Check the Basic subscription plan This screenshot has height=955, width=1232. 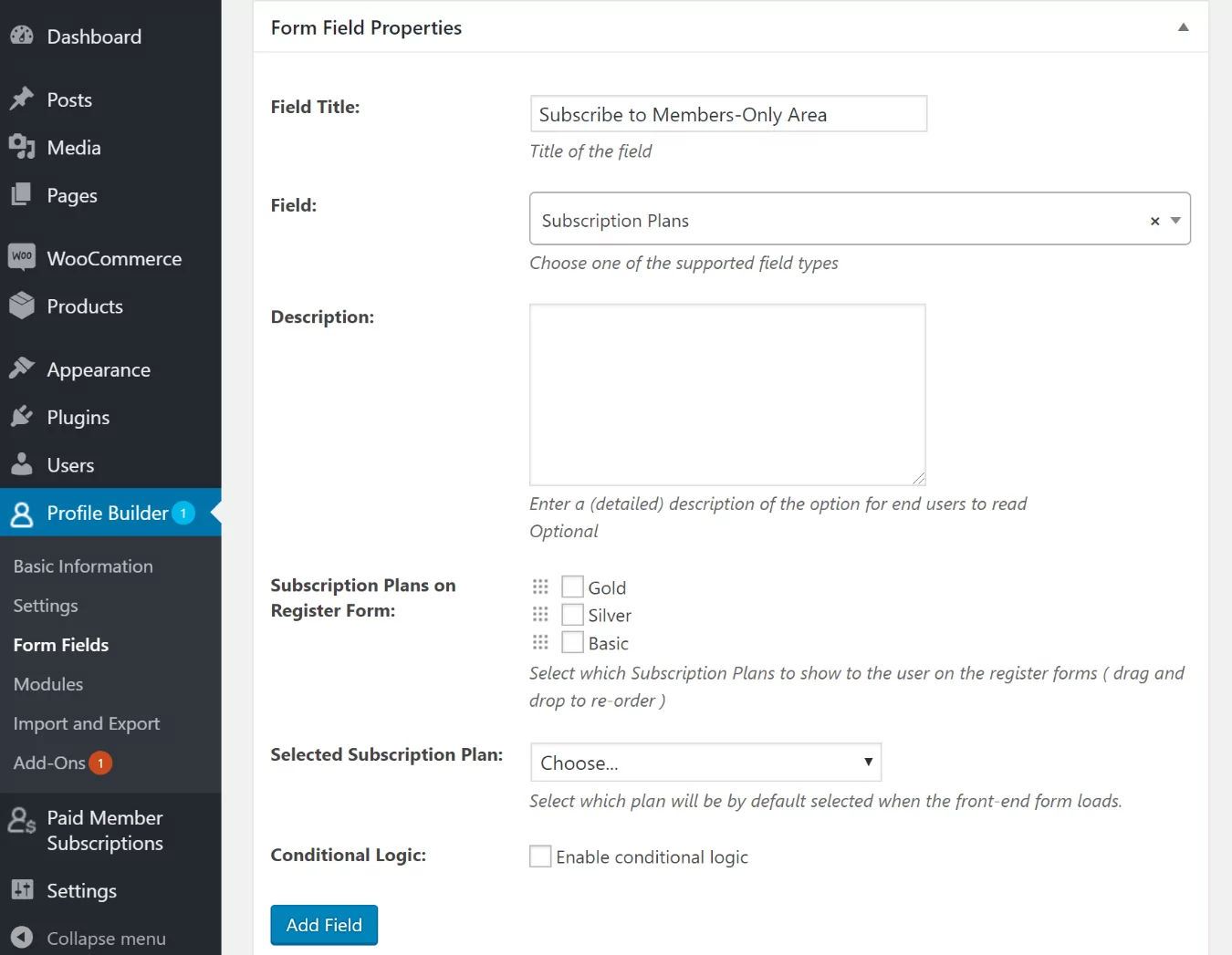572,642
